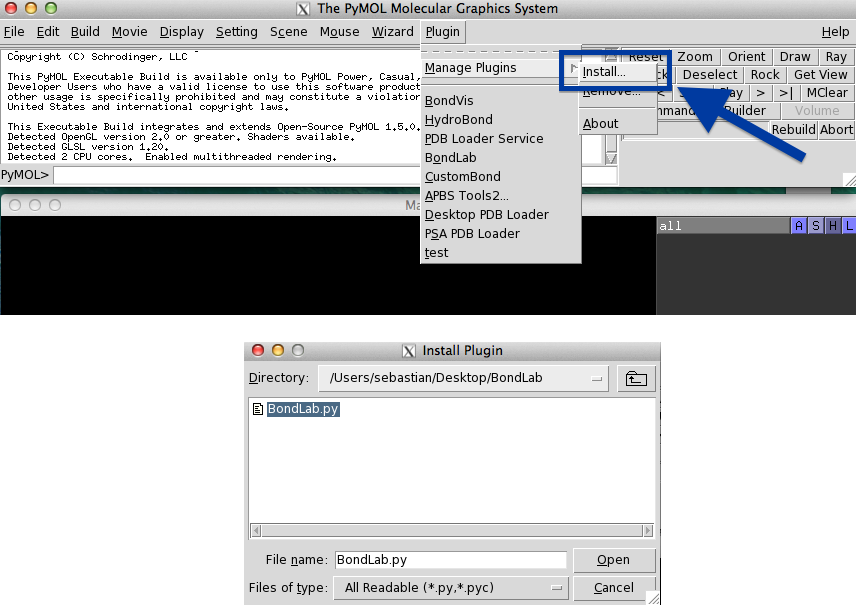Click Cancel in Install Plugin dialog
This screenshot has width=856, height=615.
[614, 588]
